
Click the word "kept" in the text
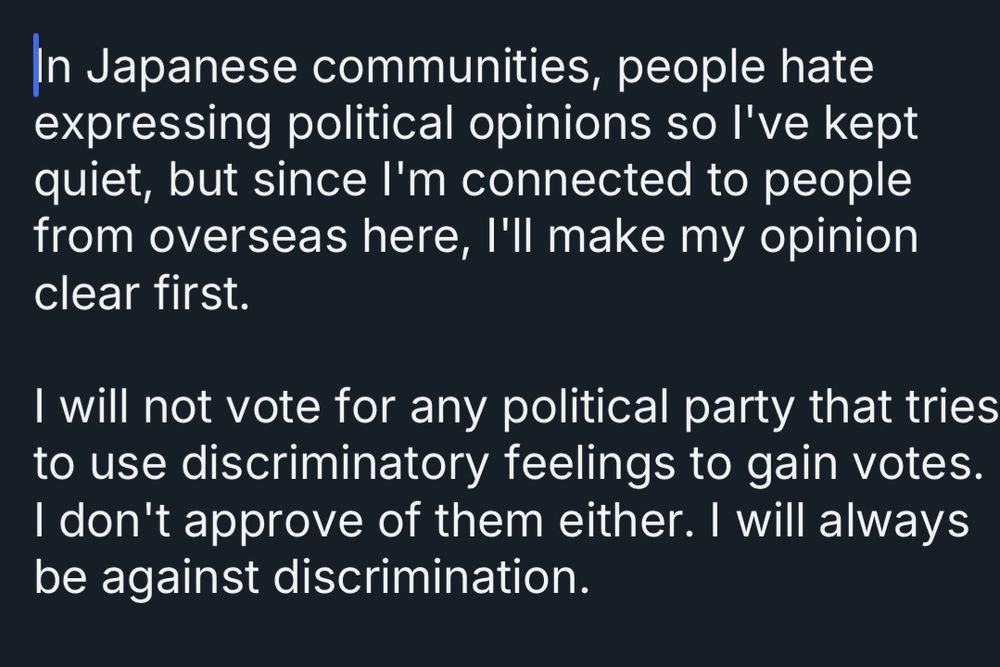coord(873,125)
